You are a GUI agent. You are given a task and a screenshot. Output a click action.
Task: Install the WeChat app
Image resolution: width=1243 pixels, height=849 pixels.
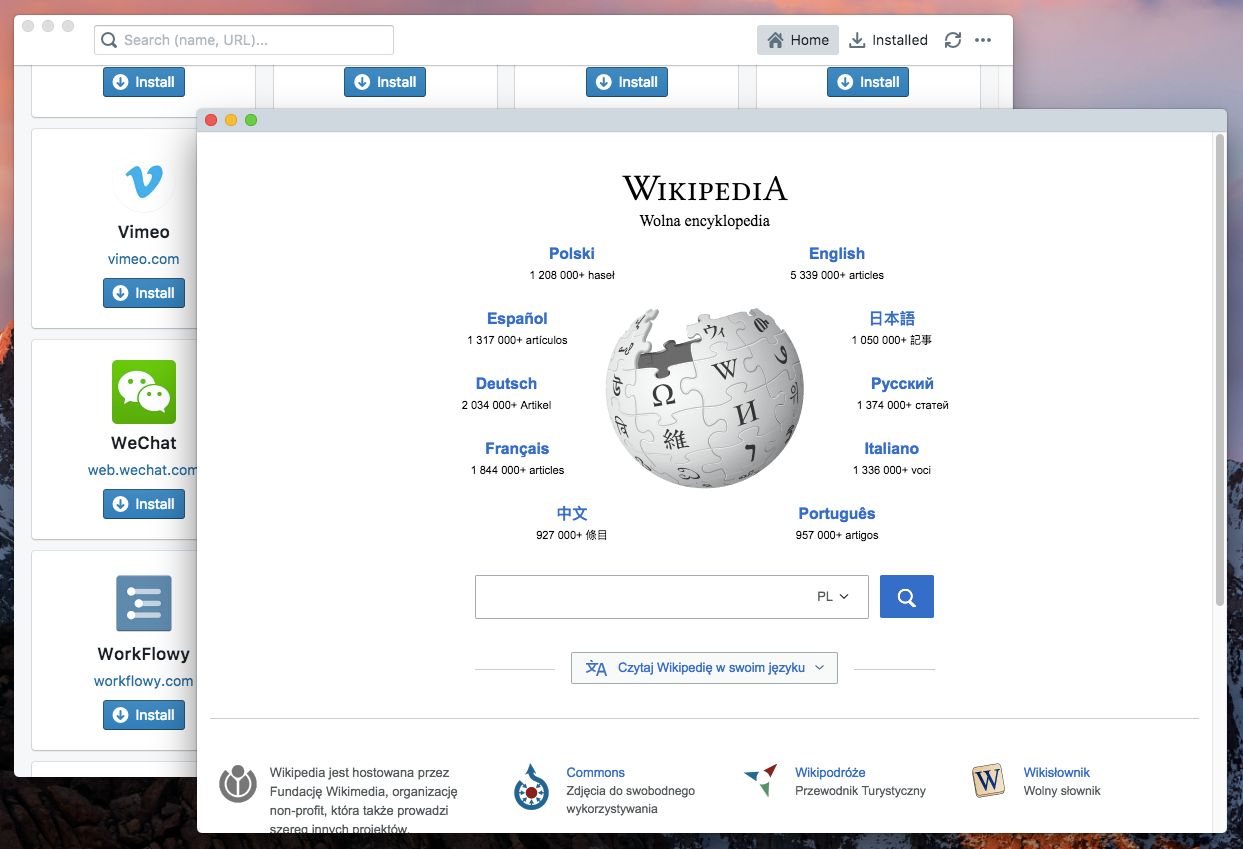[x=144, y=504]
